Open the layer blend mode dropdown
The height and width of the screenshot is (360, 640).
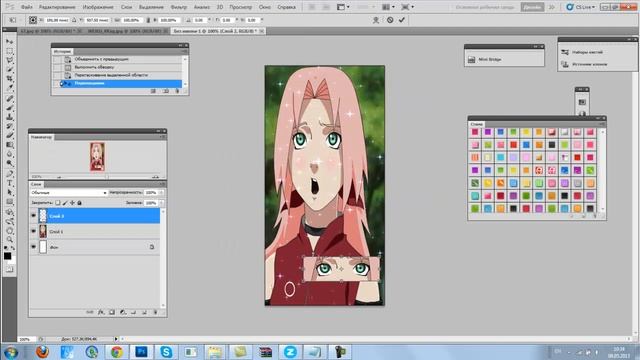[69, 192]
